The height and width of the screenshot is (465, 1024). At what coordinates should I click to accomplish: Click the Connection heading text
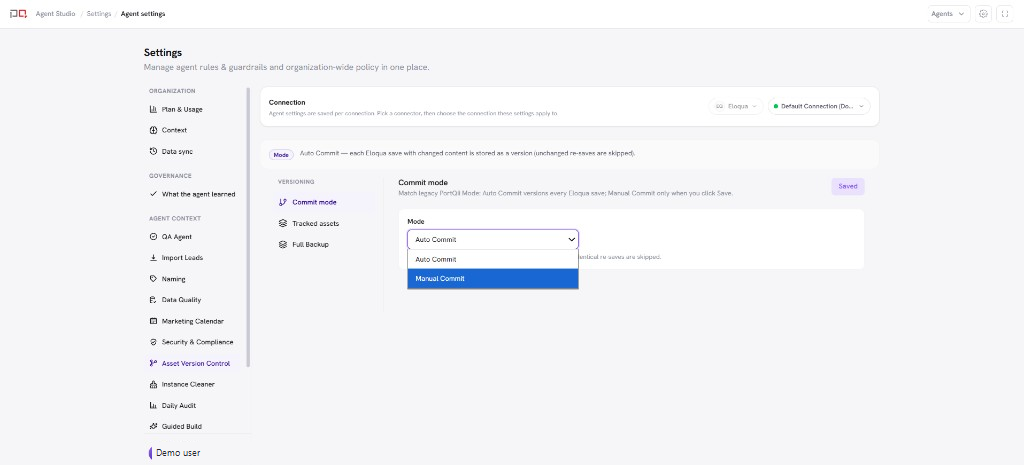[287, 103]
